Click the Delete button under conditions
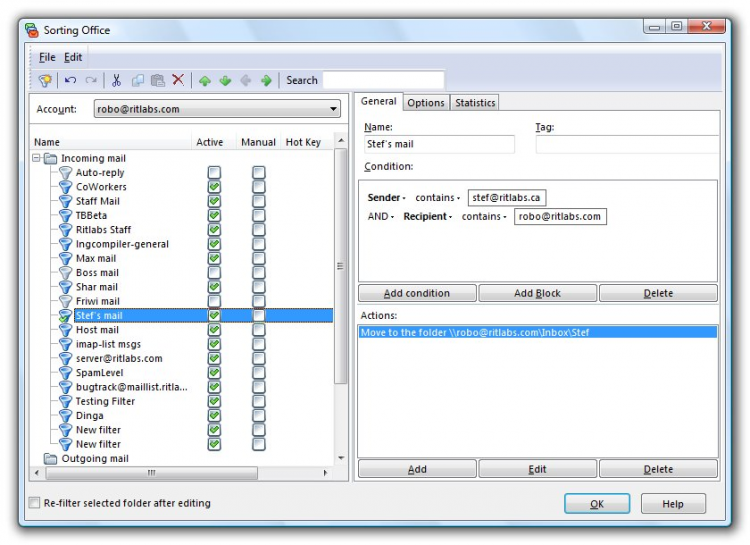This screenshot has height=545, width=750. coord(658,293)
